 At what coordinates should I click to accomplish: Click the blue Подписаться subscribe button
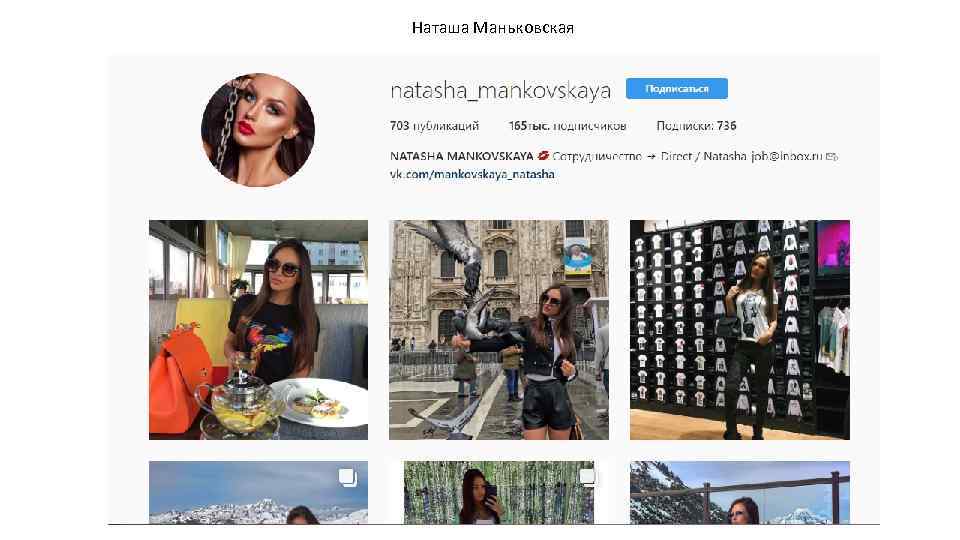point(677,89)
